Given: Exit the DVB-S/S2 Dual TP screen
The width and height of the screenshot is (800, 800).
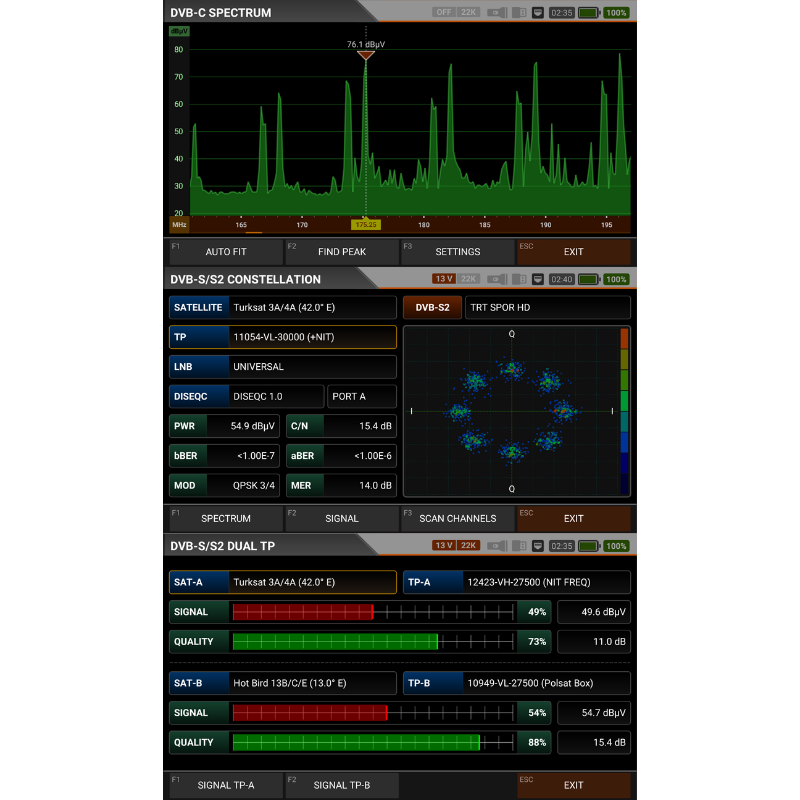Looking at the screenshot, I should tap(573, 785).
